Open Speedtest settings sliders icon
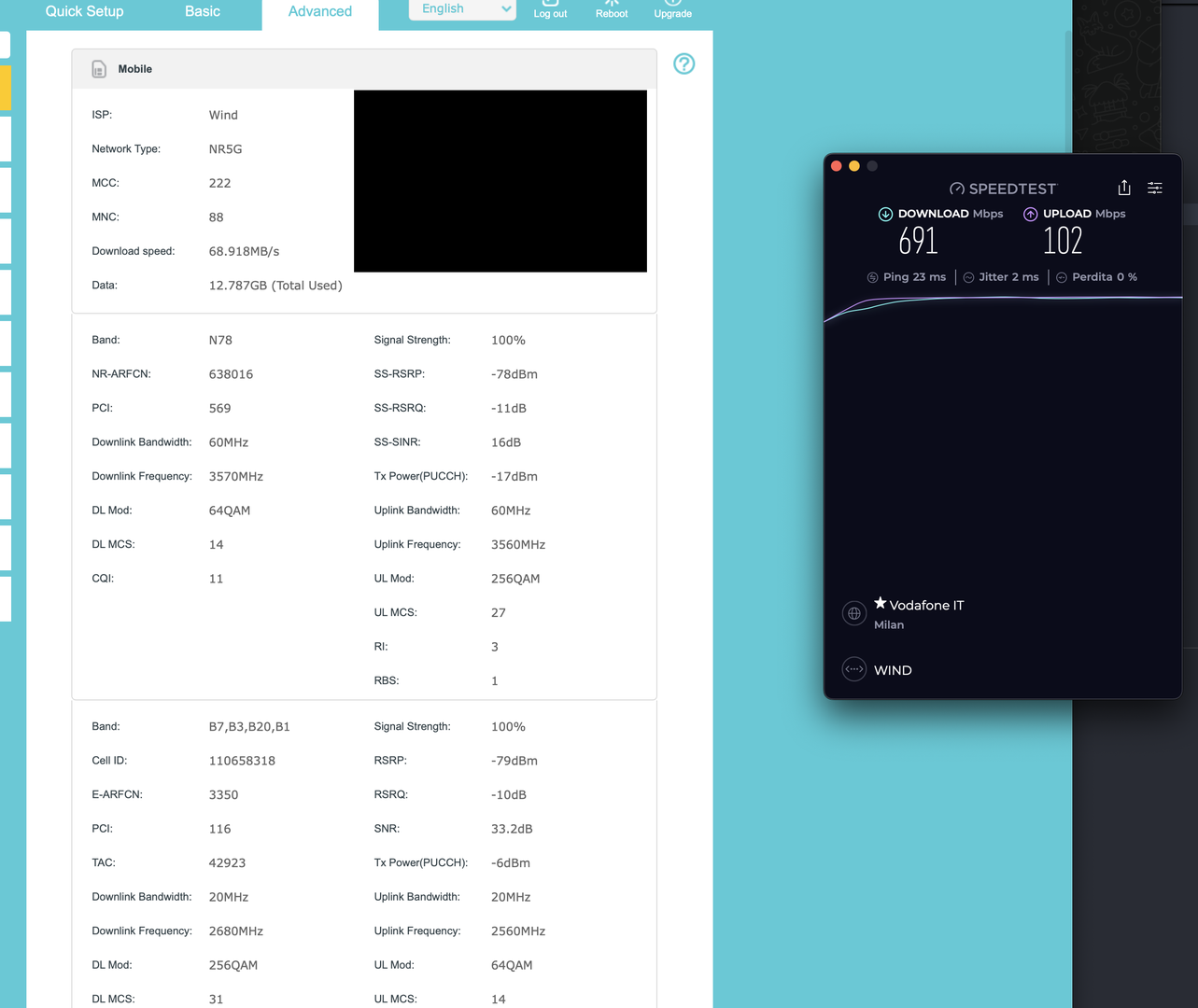The height and width of the screenshot is (1008, 1198). pos(1155,188)
